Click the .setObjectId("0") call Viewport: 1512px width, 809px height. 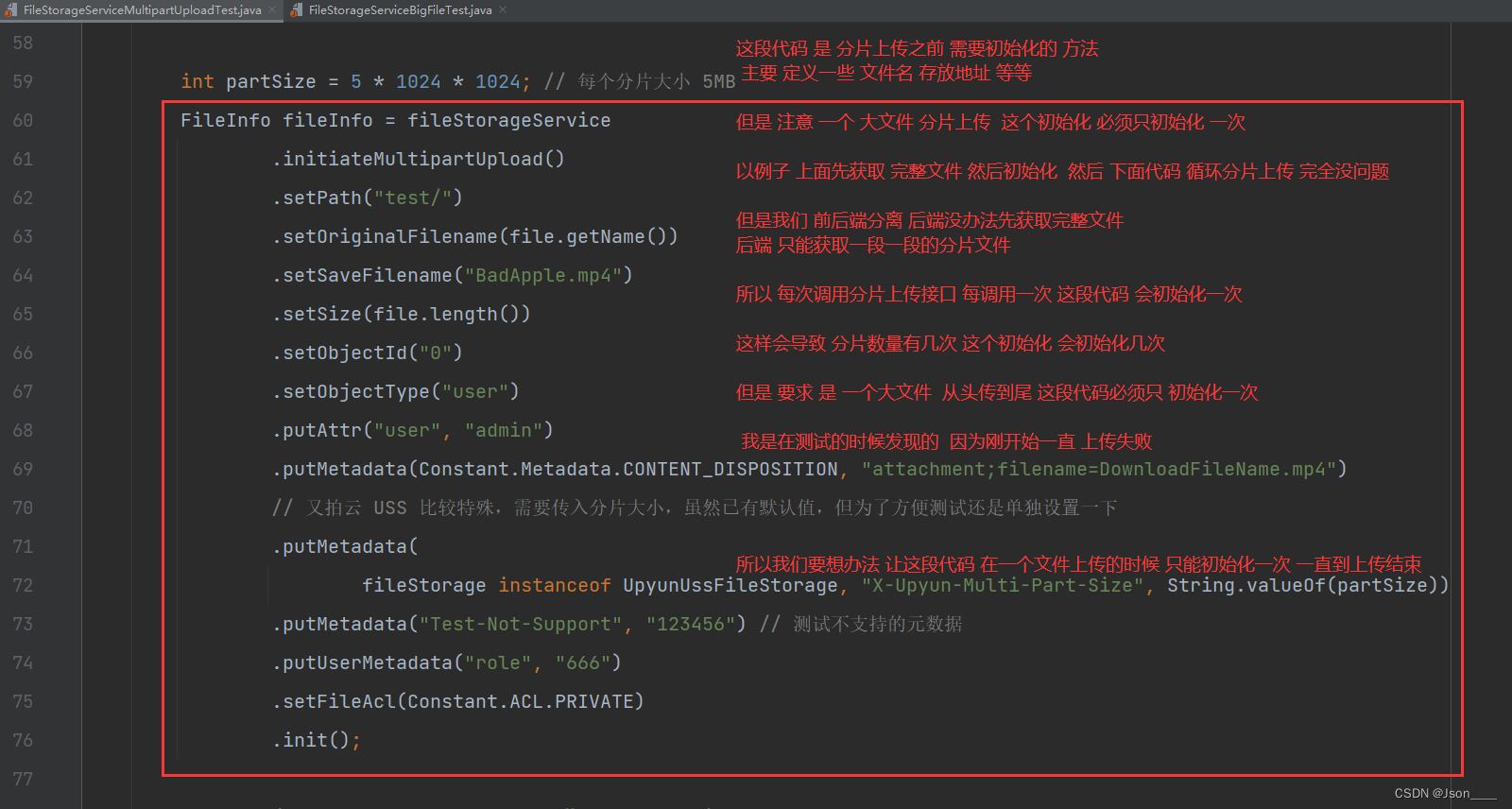[x=368, y=353]
